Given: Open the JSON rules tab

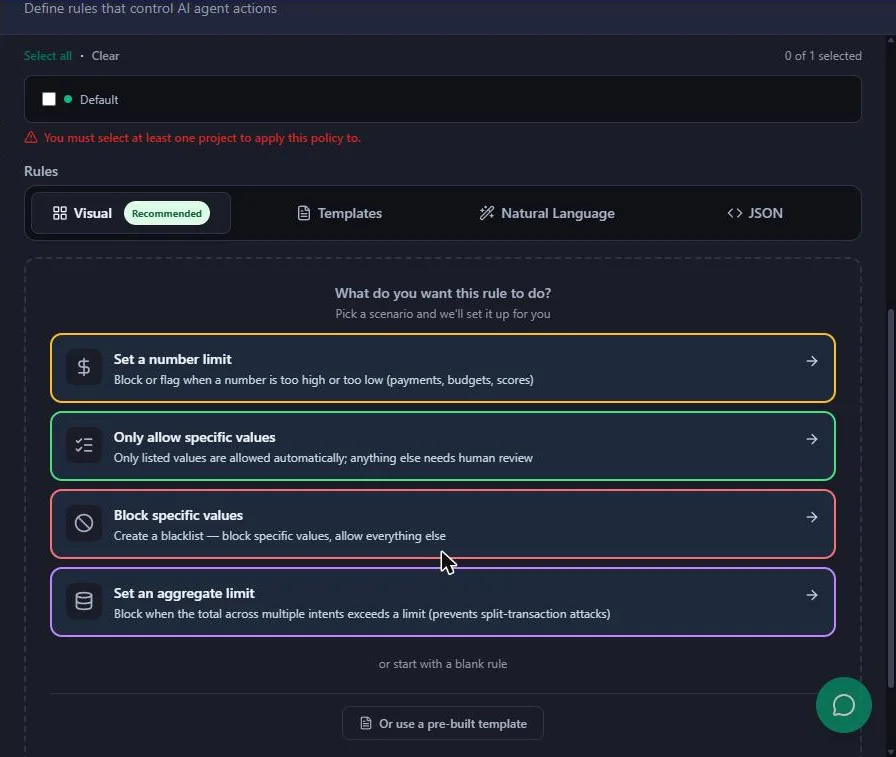Looking at the screenshot, I should [x=755, y=213].
